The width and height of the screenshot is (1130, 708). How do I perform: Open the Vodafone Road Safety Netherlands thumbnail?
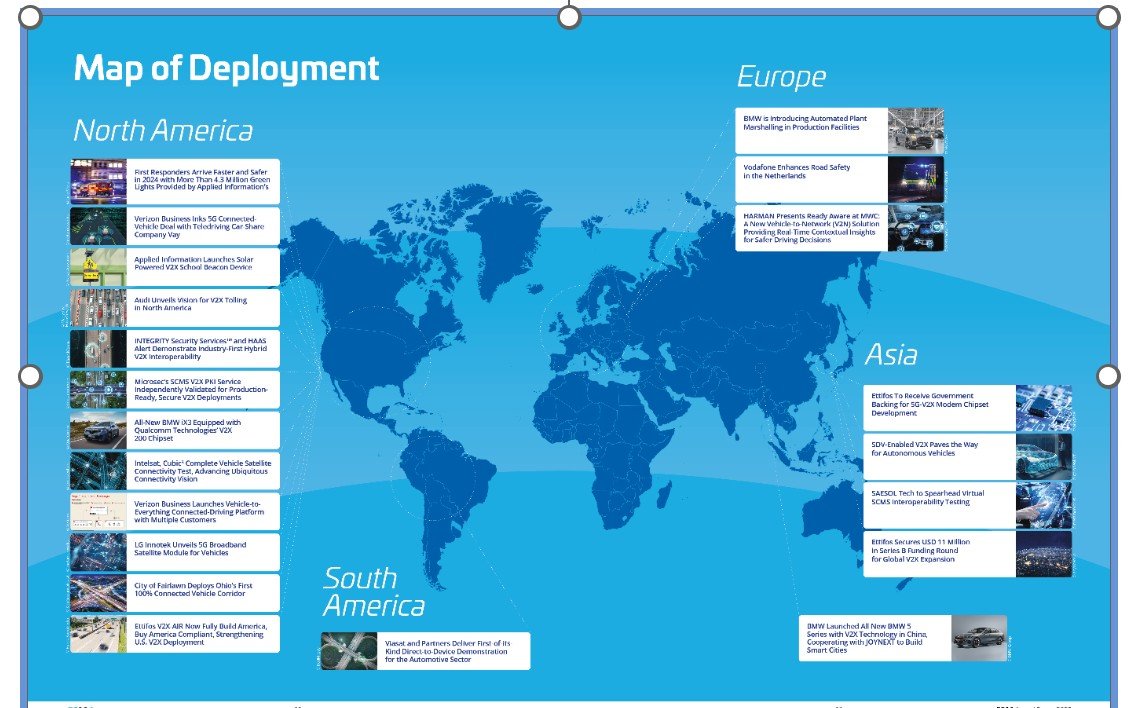click(916, 180)
